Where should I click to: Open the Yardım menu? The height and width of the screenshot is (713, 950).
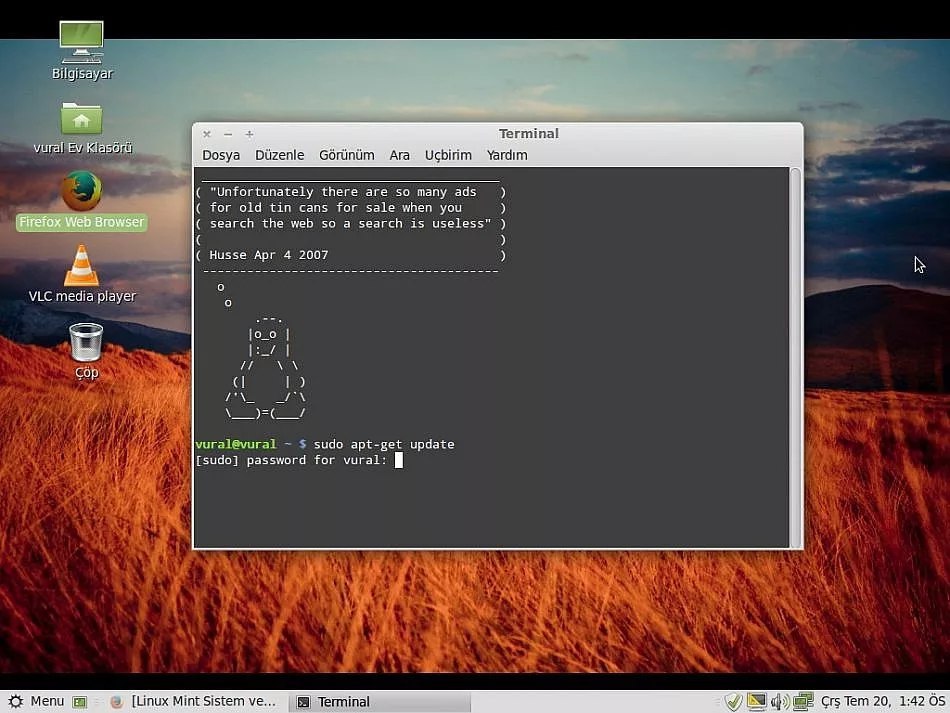507,155
